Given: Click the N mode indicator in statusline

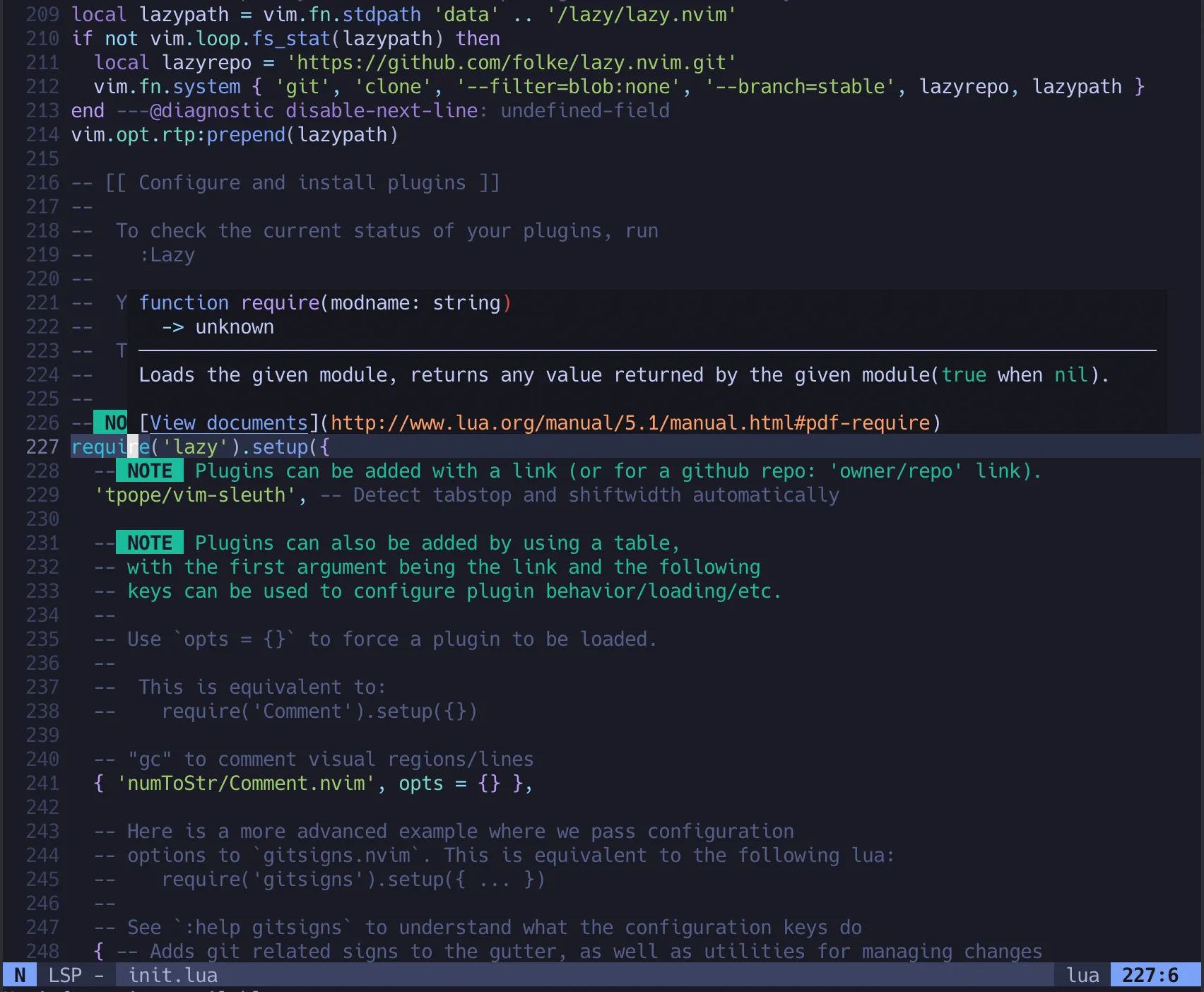Looking at the screenshot, I should [x=19, y=974].
